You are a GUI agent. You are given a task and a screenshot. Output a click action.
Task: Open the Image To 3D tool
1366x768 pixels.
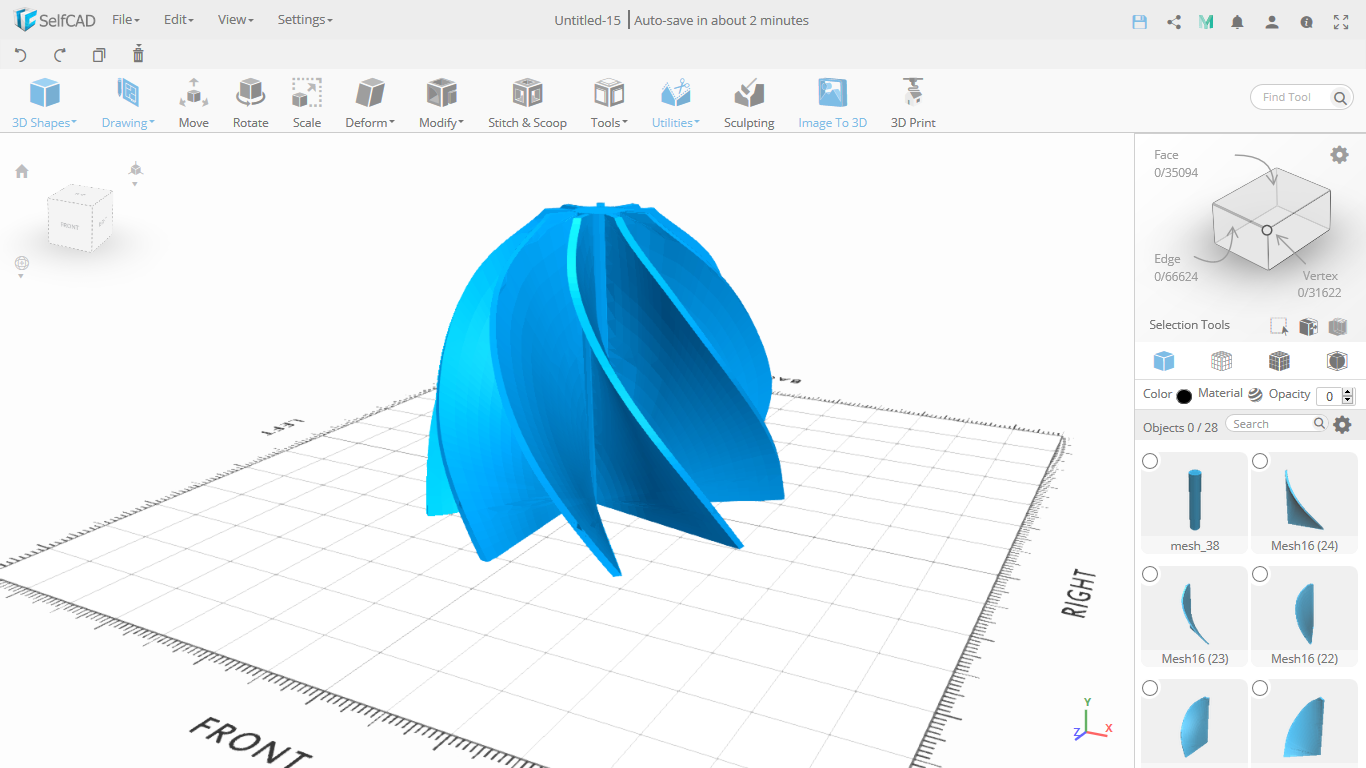point(832,104)
